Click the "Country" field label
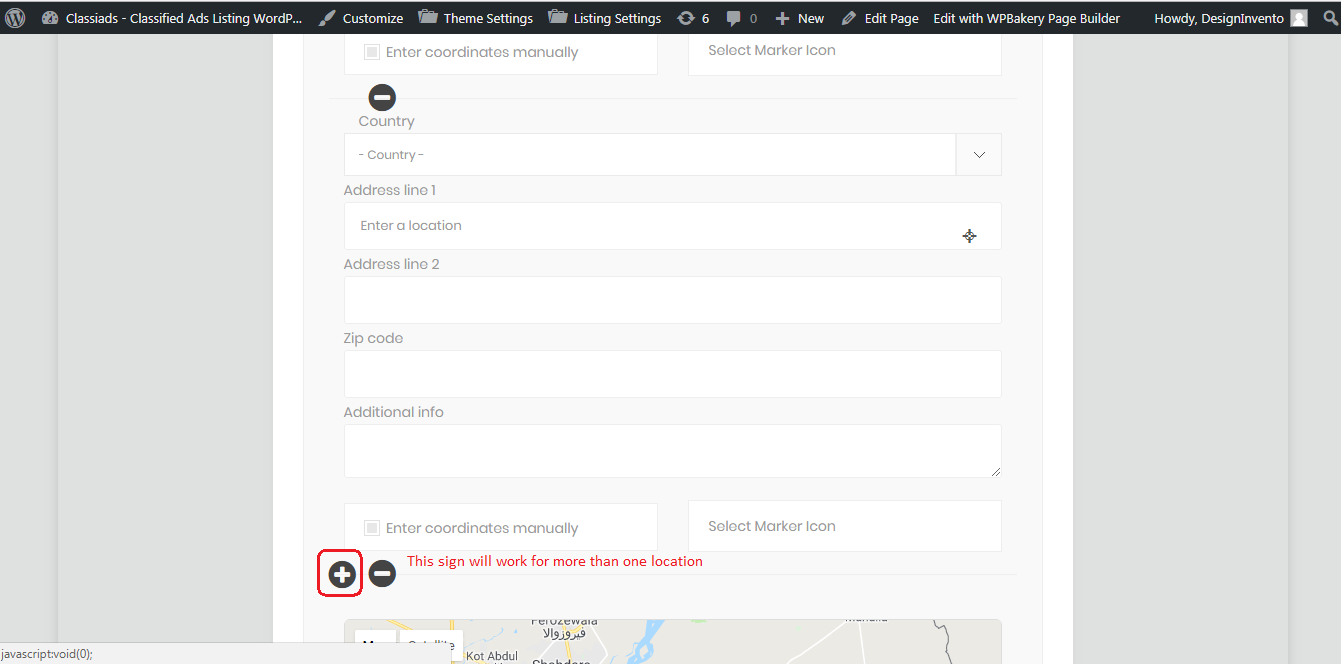This screenshot has width=1341, height=664. 387,121
